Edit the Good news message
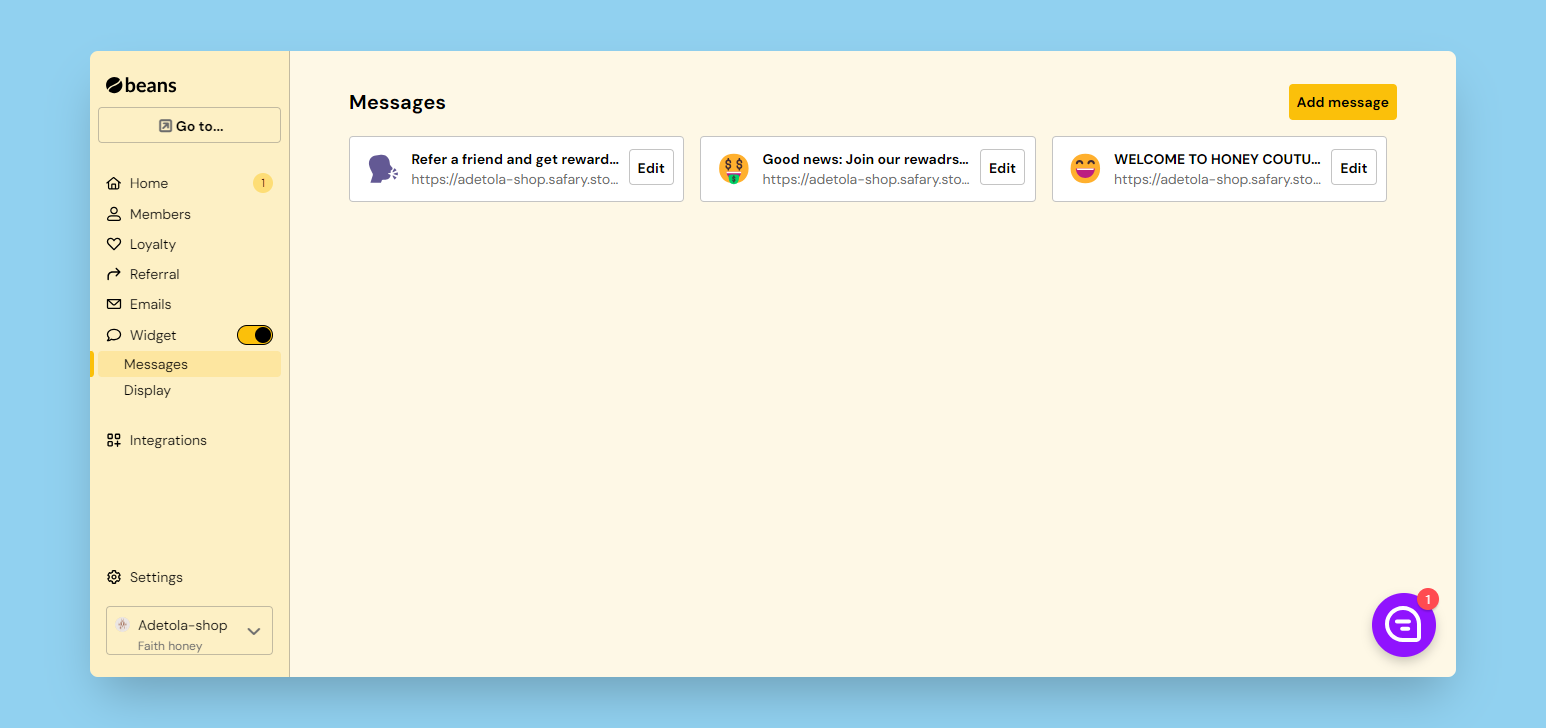Viewport: 1546px width, 728px height. pyautogui.click(x=1002, y=168)
